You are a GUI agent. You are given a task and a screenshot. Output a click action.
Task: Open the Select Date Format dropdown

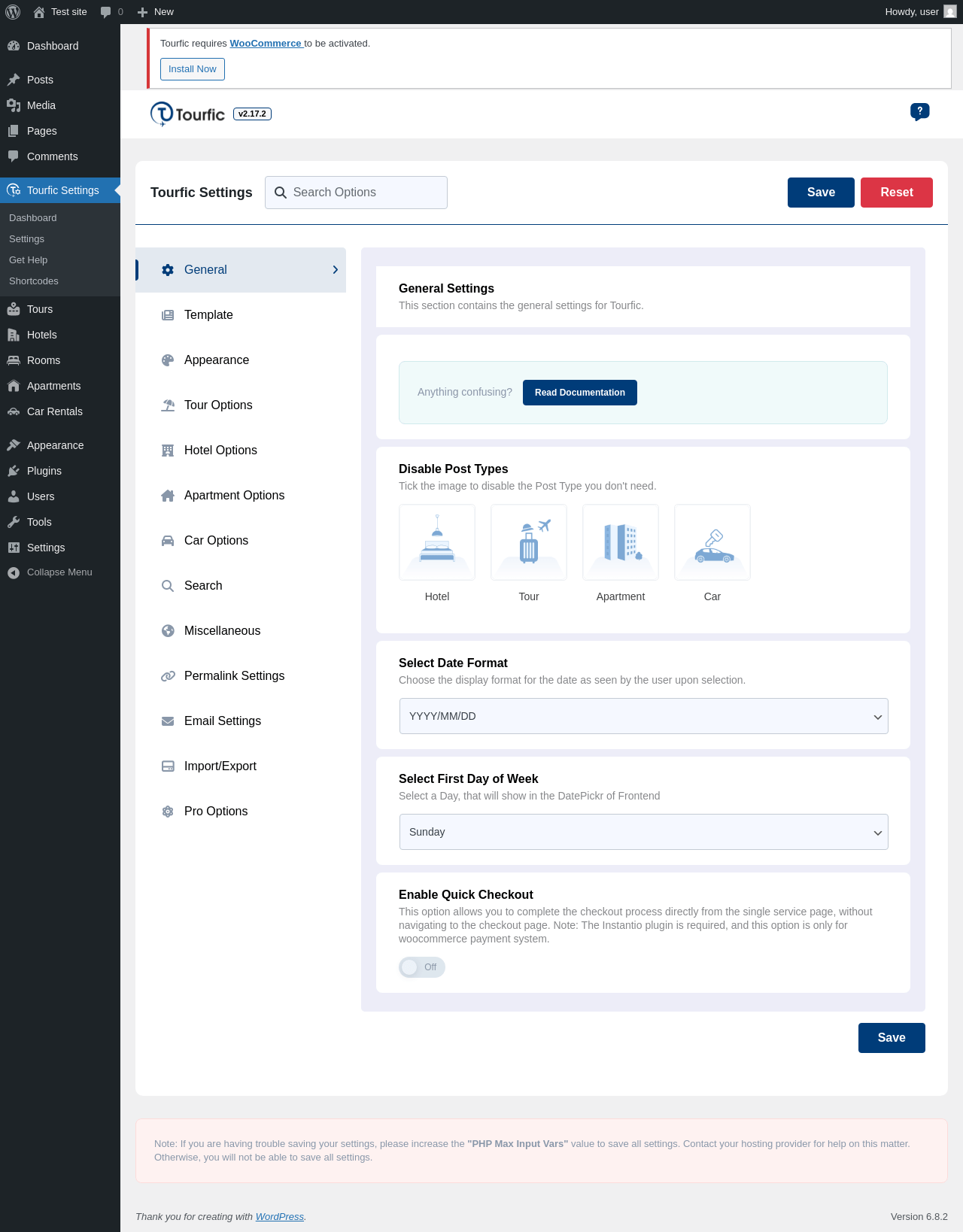click(x=644, y=716)
